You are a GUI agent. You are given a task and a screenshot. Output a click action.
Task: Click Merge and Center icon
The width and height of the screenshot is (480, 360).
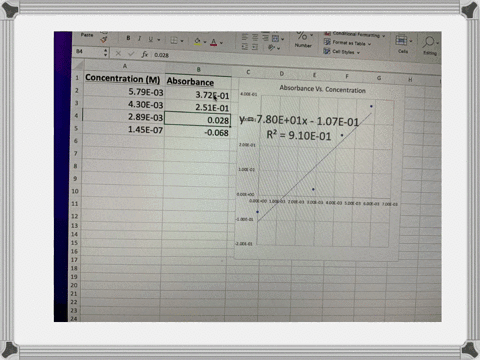point(275,38)
